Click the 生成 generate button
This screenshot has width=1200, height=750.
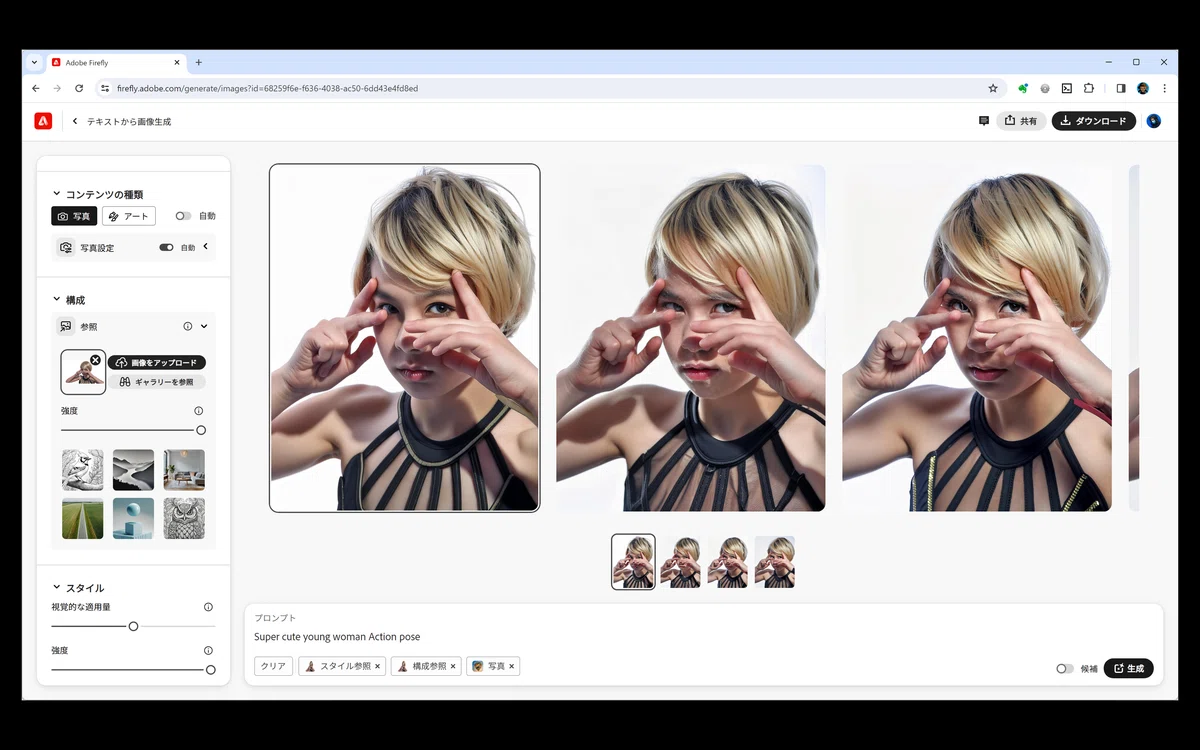pos(1129,668)
